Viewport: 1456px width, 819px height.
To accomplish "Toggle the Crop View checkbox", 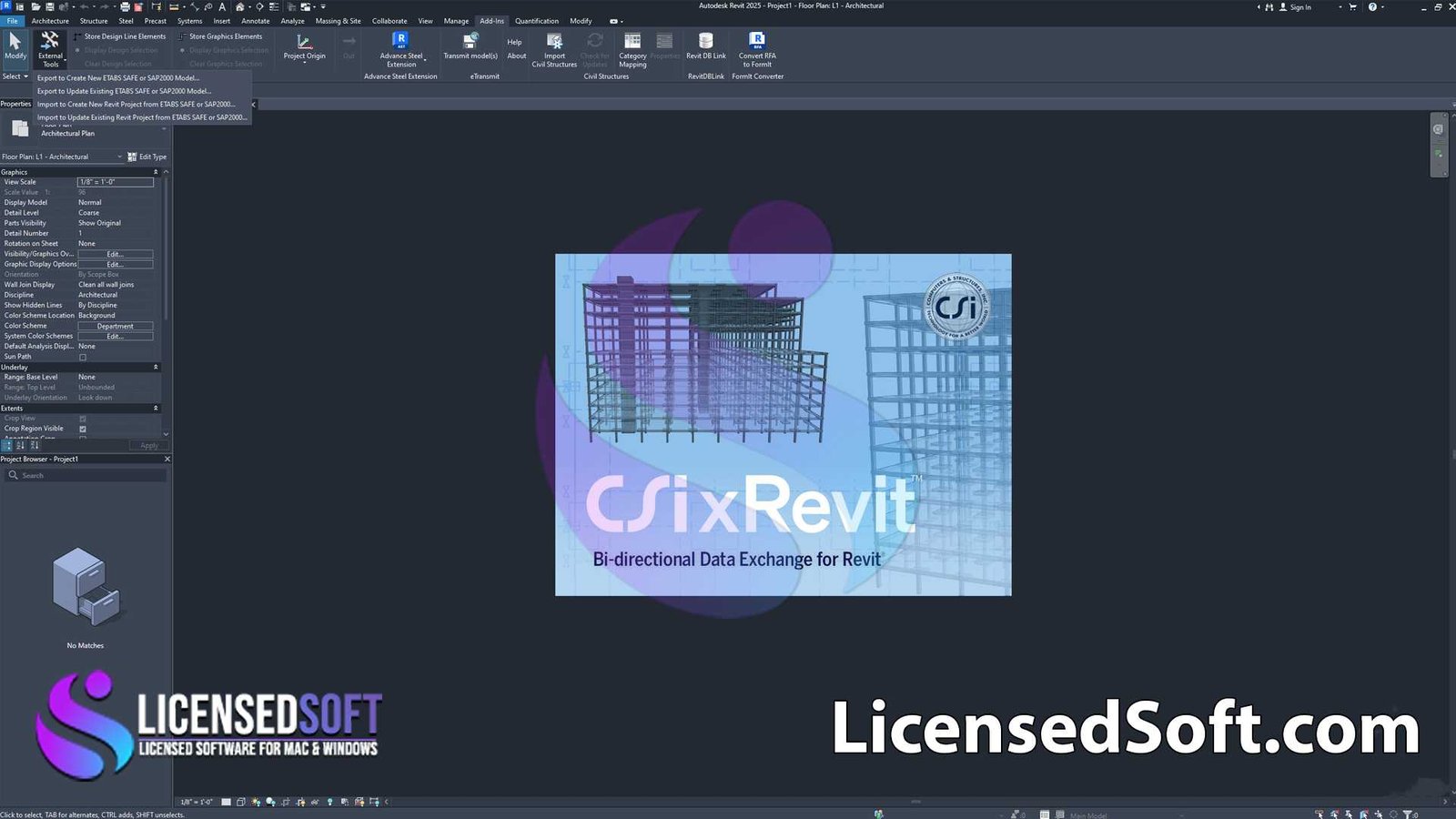I will click(83, 419).
